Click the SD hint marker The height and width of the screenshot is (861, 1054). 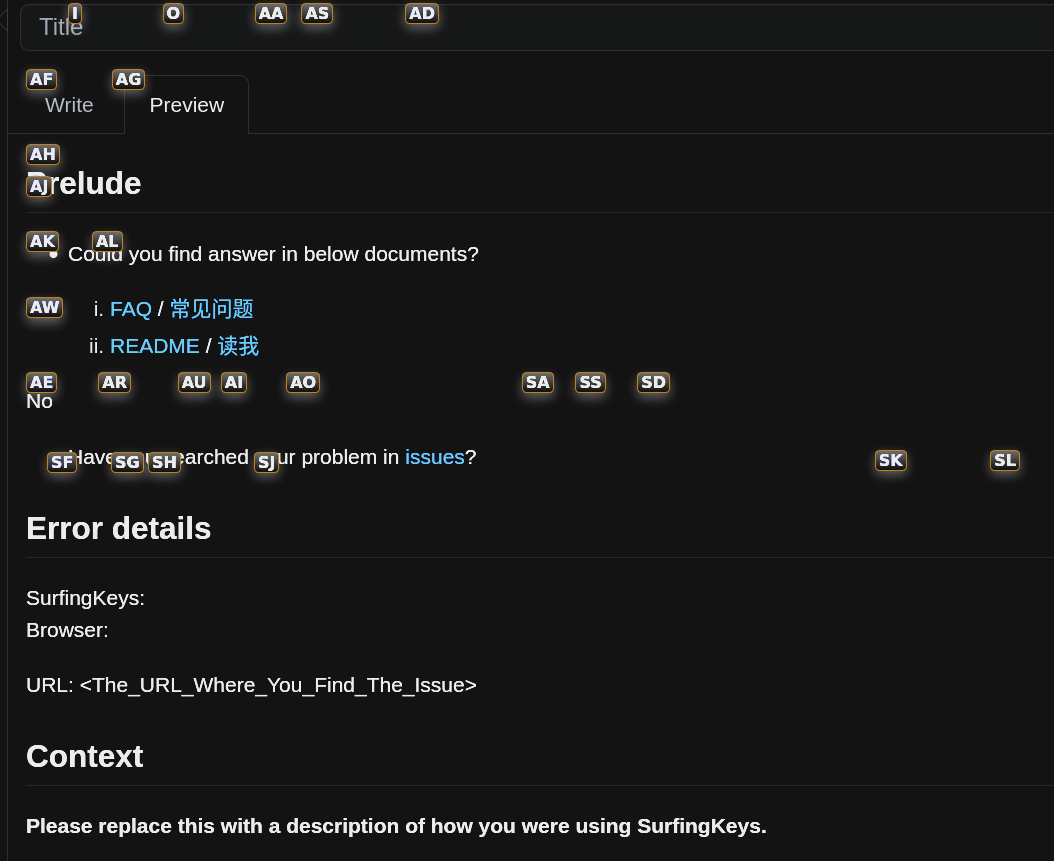[653, 382]
